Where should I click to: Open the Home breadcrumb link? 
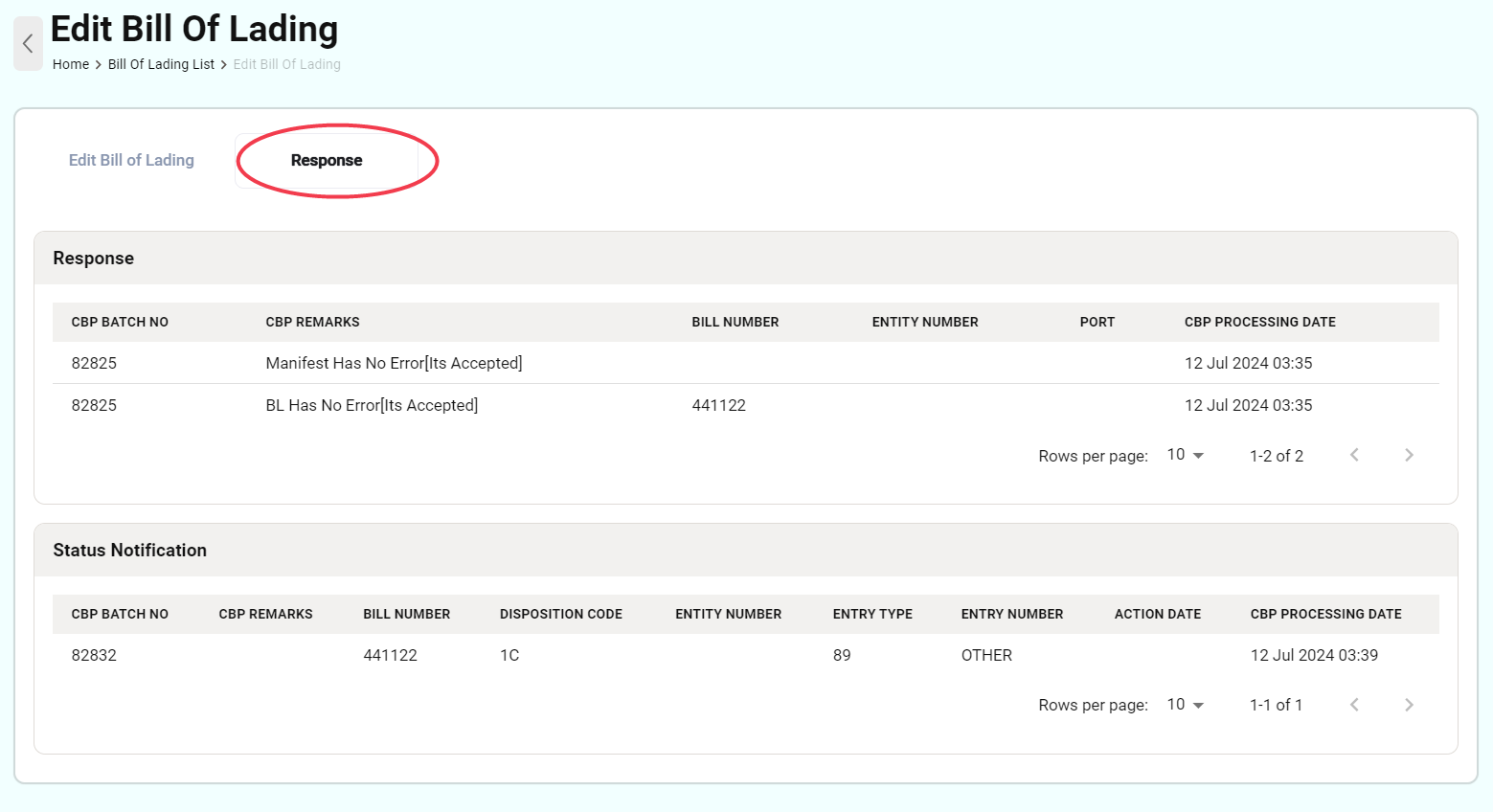click(x=70, y=64)
